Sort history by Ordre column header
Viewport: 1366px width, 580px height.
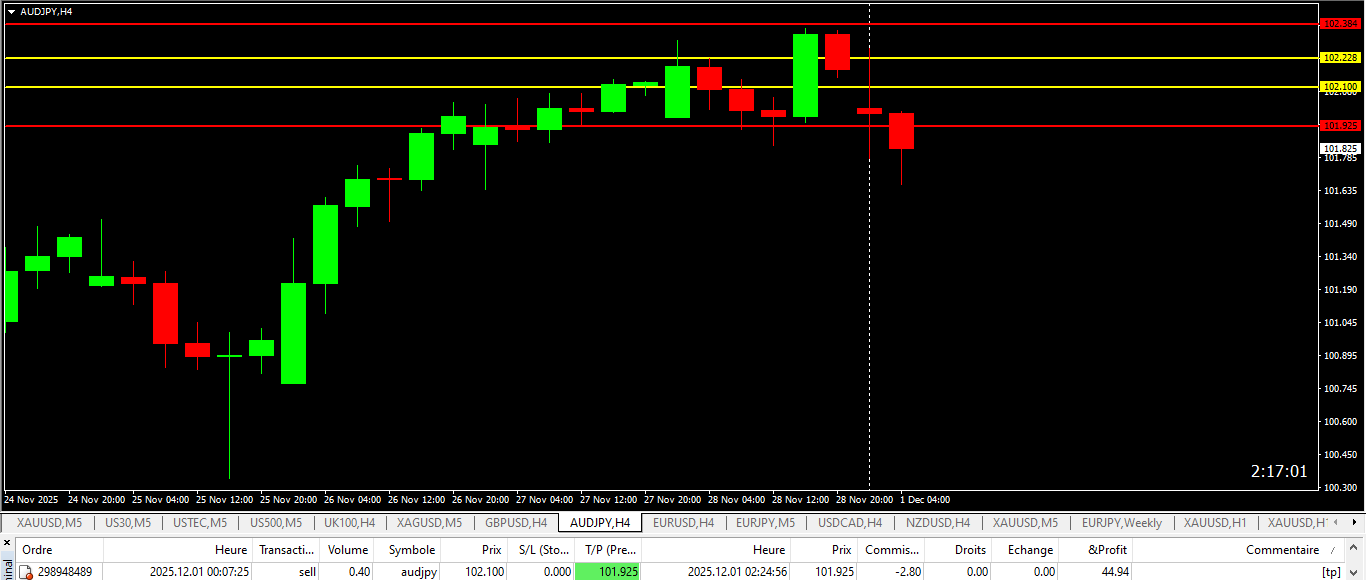tap(60, 550)
